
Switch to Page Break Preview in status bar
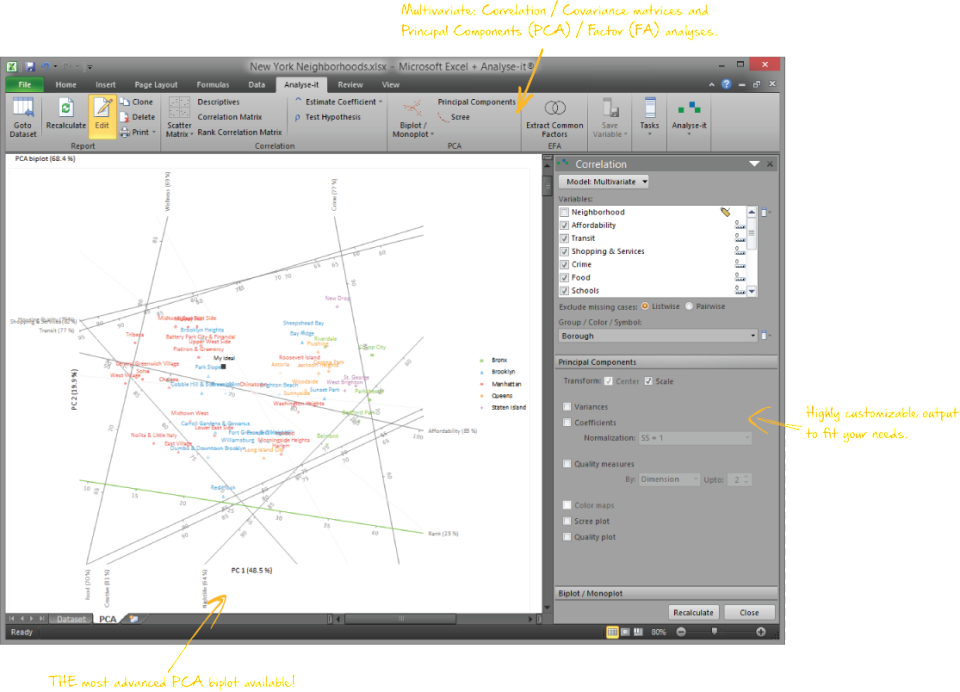click(638, 632)
